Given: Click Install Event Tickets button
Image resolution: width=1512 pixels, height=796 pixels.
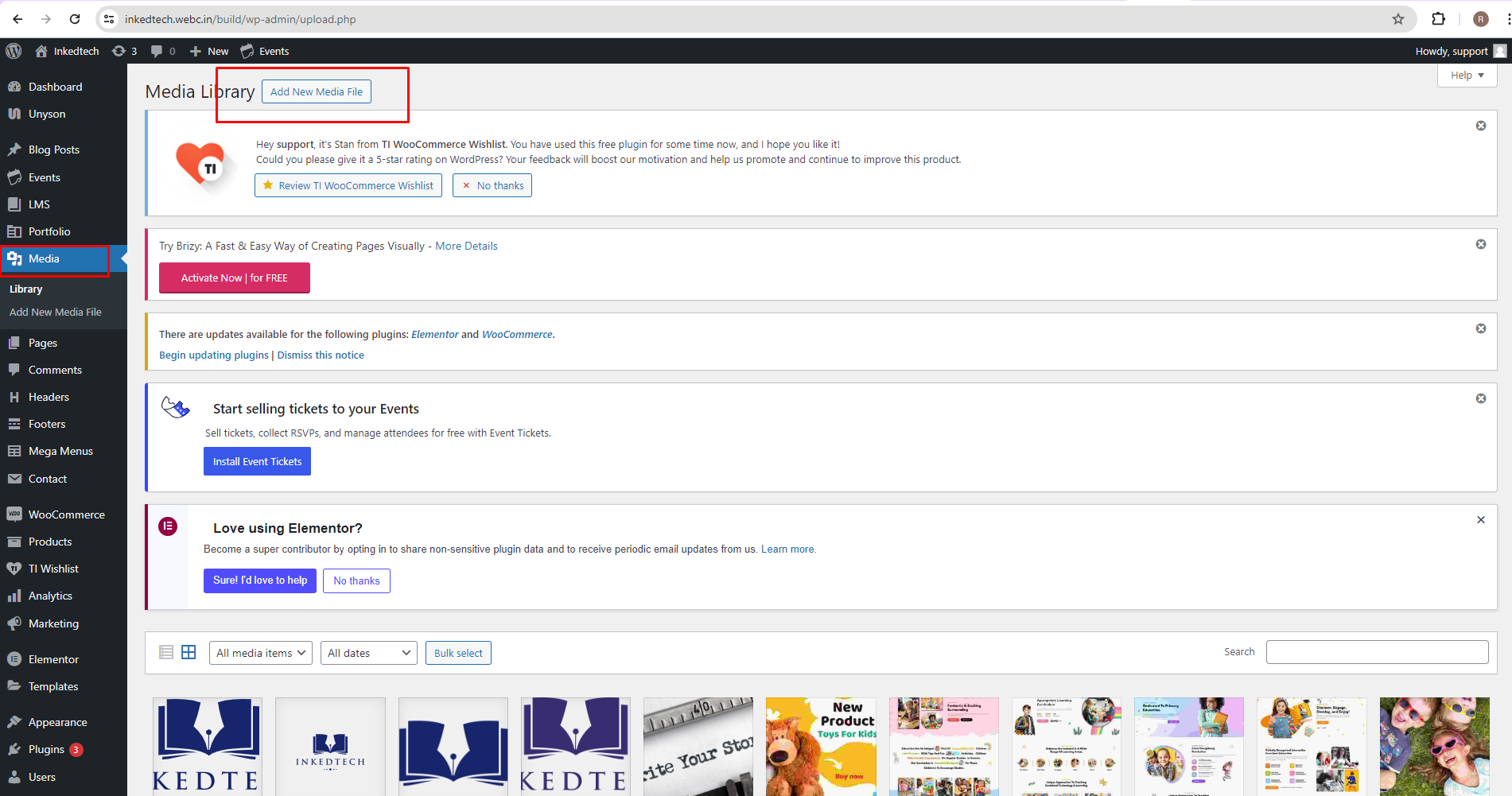Looking at the screenshot, I should click(x=257, y=461).
